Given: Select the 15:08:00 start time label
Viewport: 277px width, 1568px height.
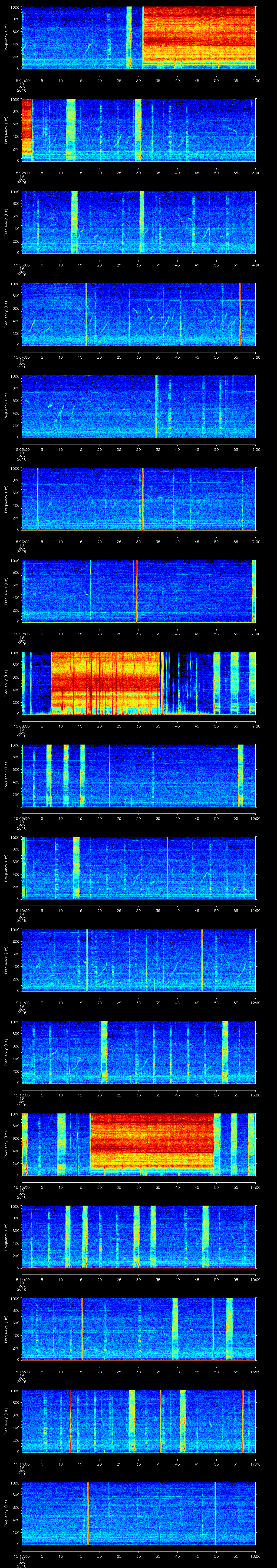Looking at the screenshot, I should coord(22,726).
